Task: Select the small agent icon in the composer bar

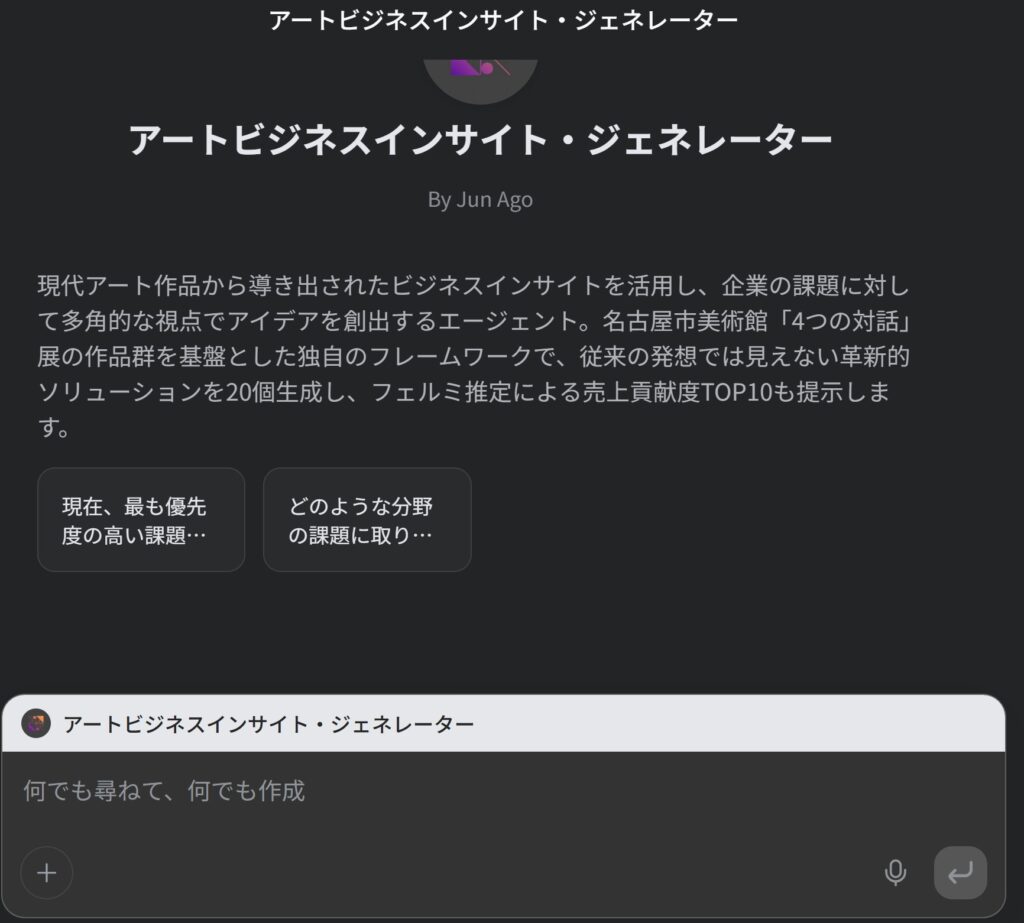Action: pyautogui.click(x=38, y=723)
